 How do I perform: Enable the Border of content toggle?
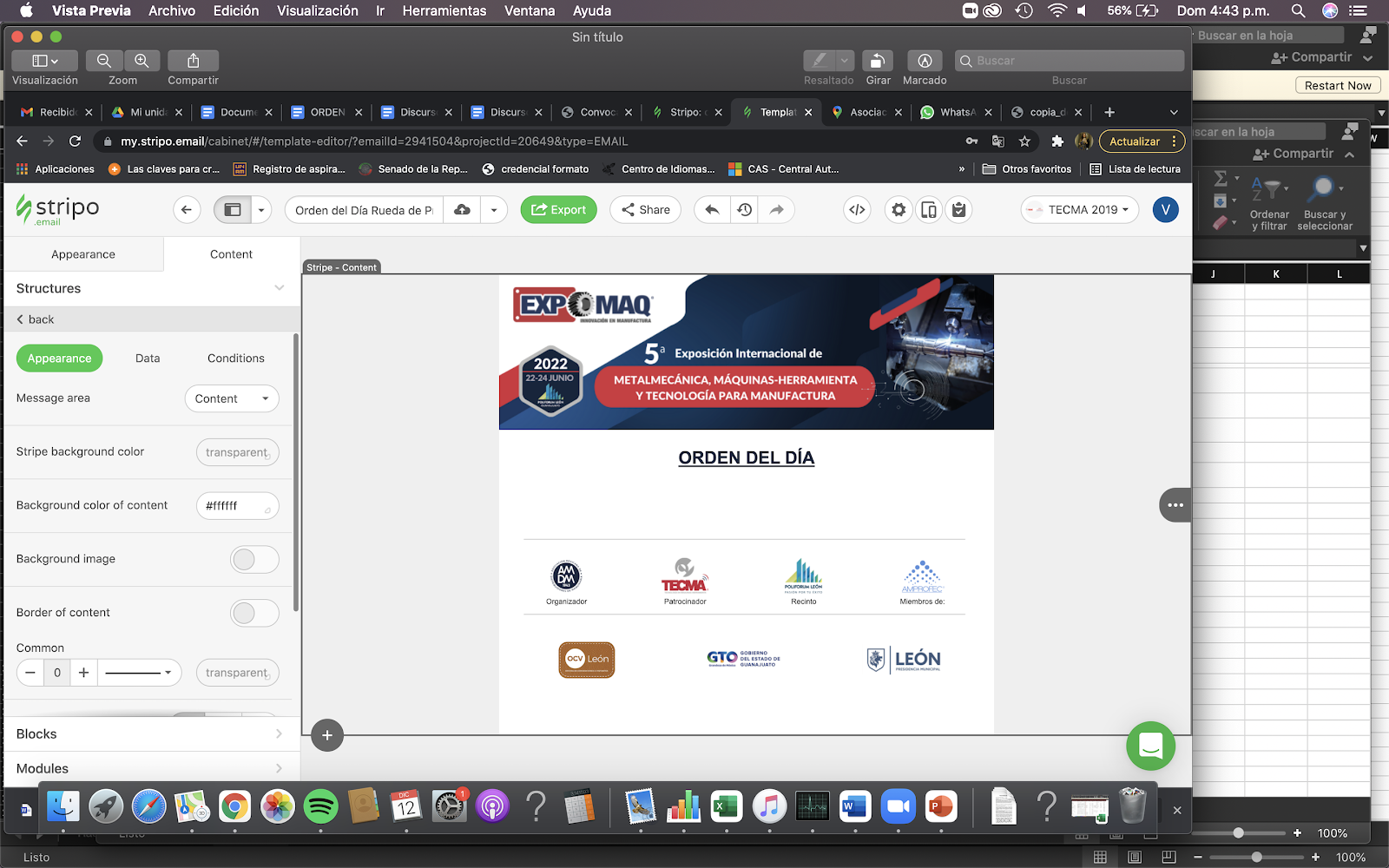[x=254, y=613]
